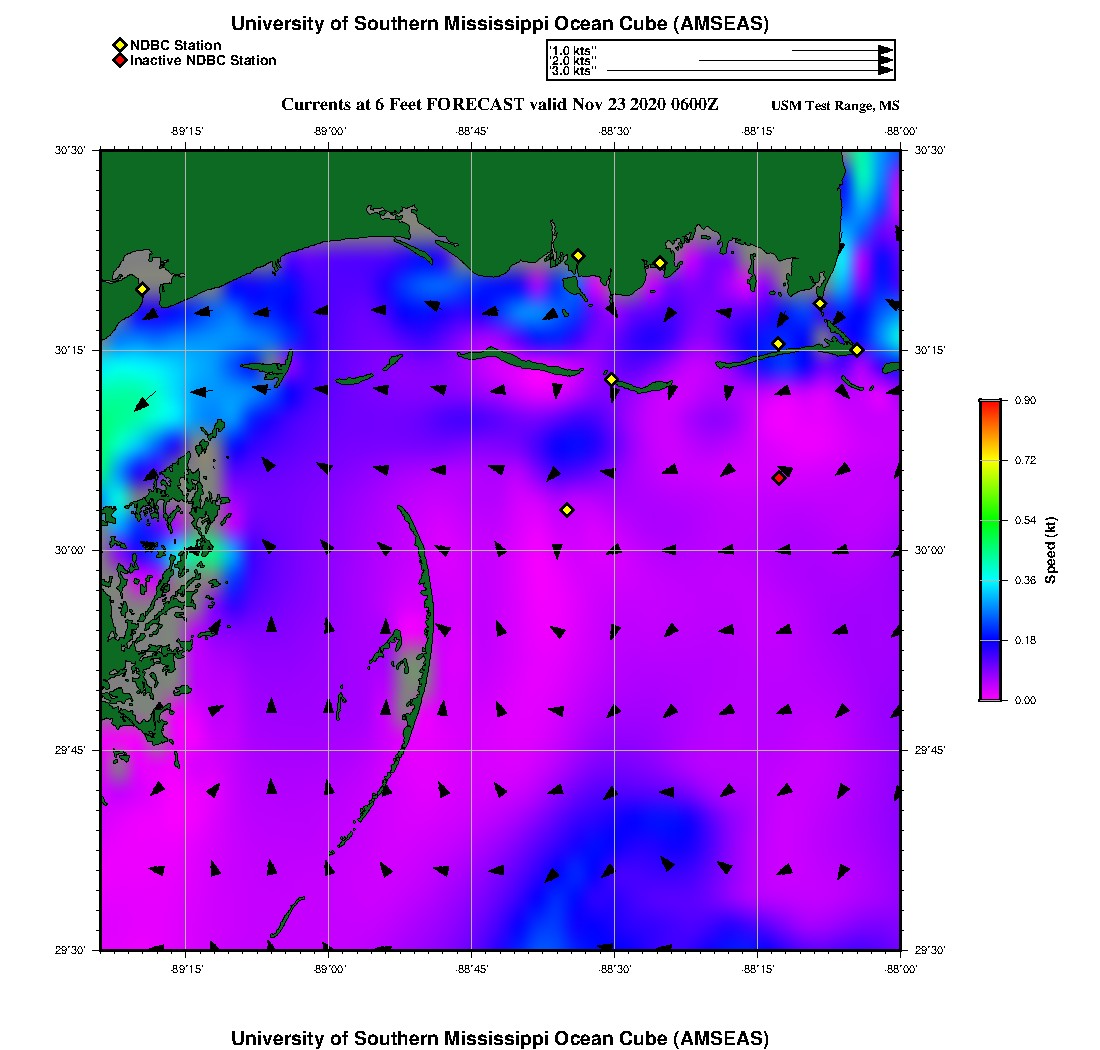Select the red inactive station marker on the map

point(779,478)
